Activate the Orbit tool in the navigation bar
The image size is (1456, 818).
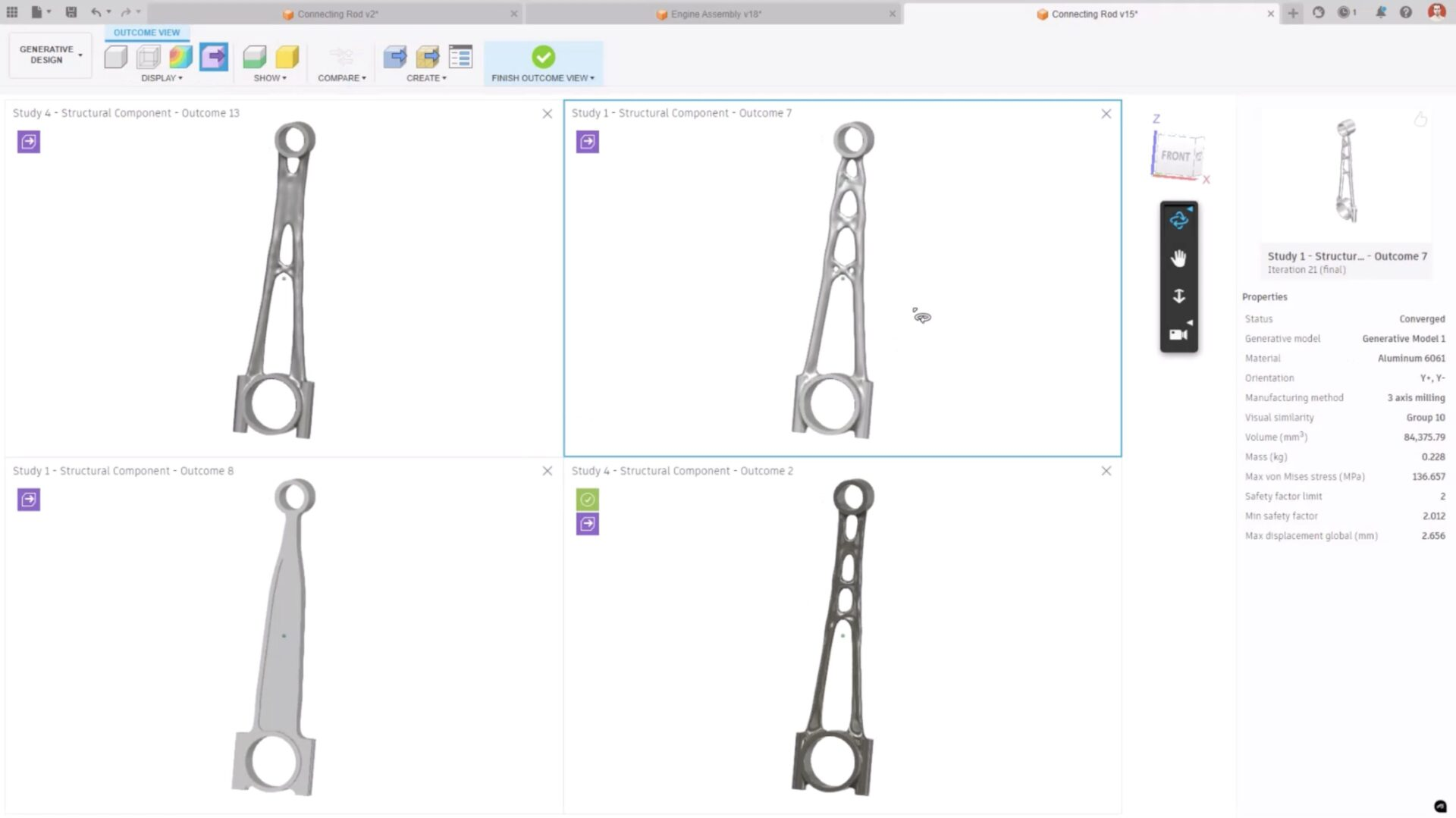[1178, 219]
